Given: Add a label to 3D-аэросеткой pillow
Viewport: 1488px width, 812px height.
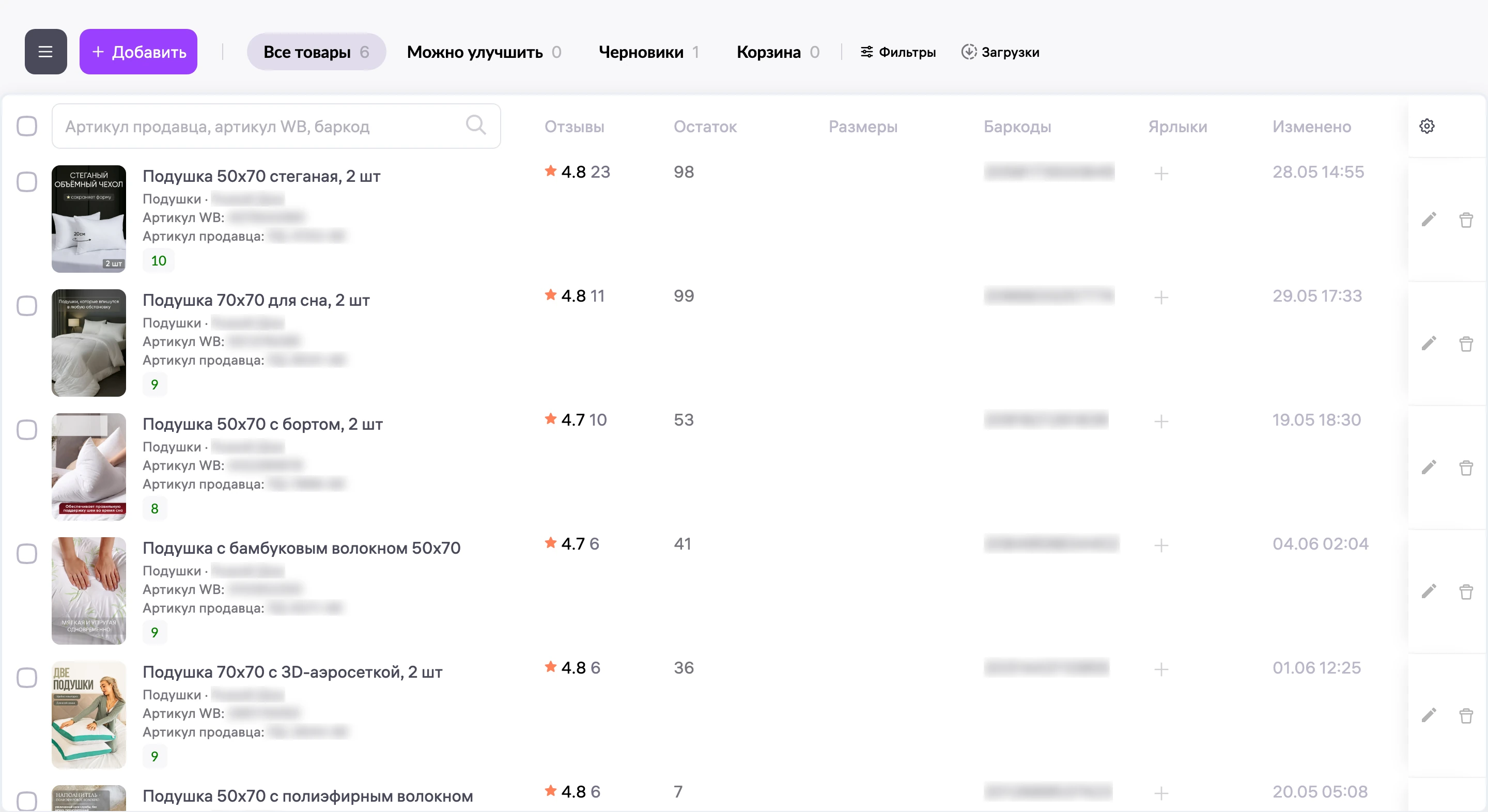Looking at the screenshot, I should tap(1161, 669).
